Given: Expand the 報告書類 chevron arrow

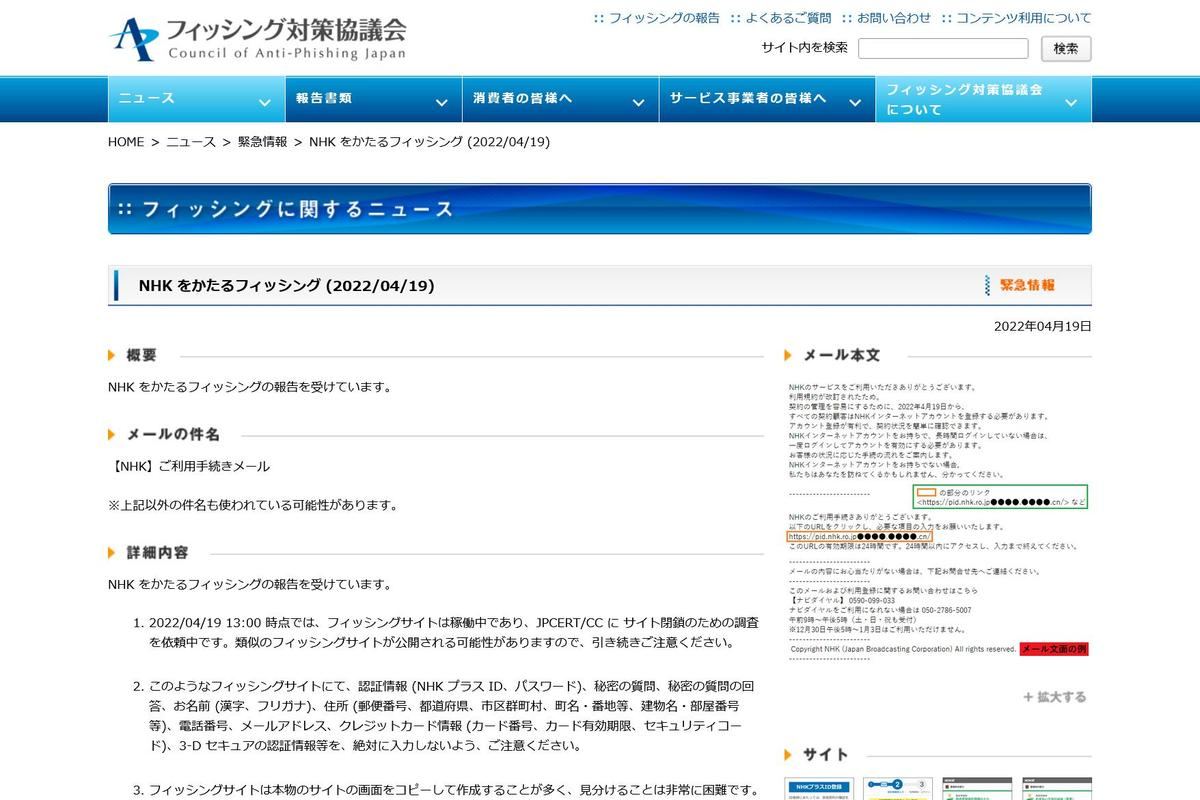Looking at the screenshot, I should coord(441,102).
